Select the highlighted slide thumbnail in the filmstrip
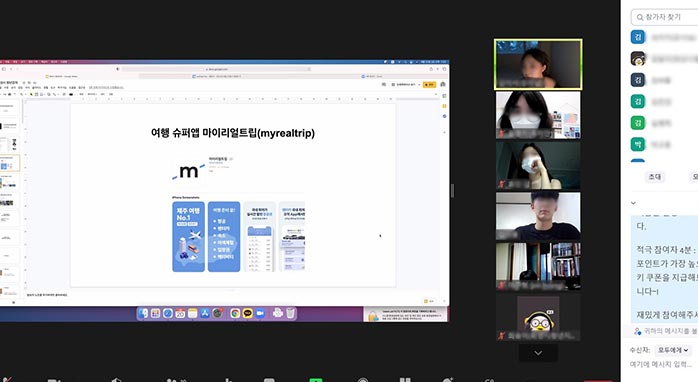 coord(9,163)
